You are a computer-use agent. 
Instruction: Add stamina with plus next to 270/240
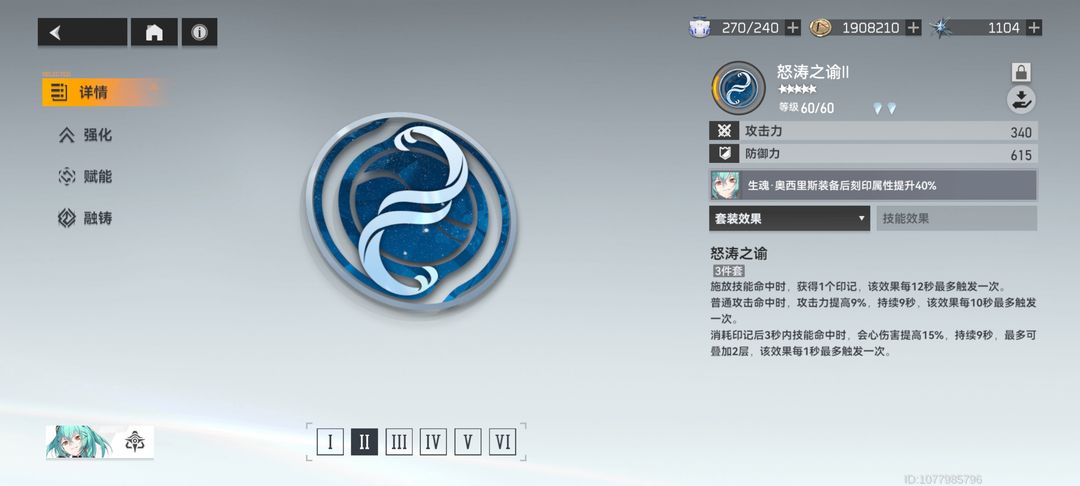point(793,28)
